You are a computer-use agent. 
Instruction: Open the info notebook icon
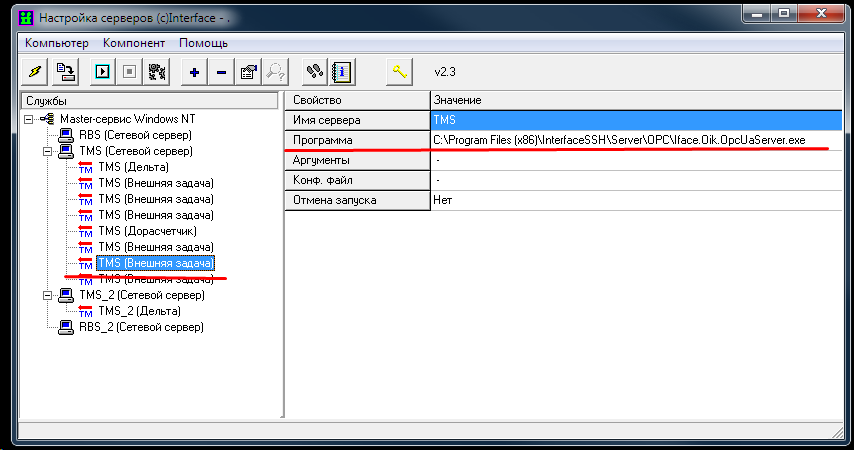point(341,72)
